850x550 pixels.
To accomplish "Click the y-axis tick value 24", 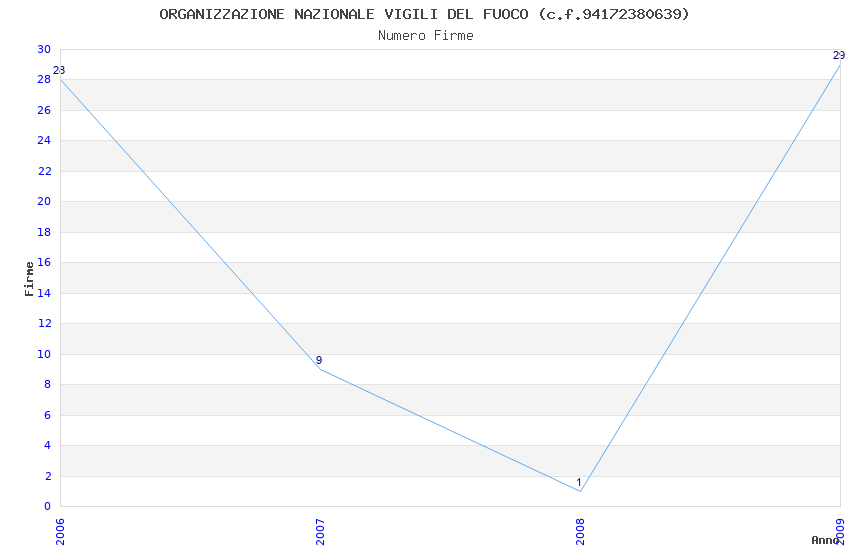I will coord(44,141).
